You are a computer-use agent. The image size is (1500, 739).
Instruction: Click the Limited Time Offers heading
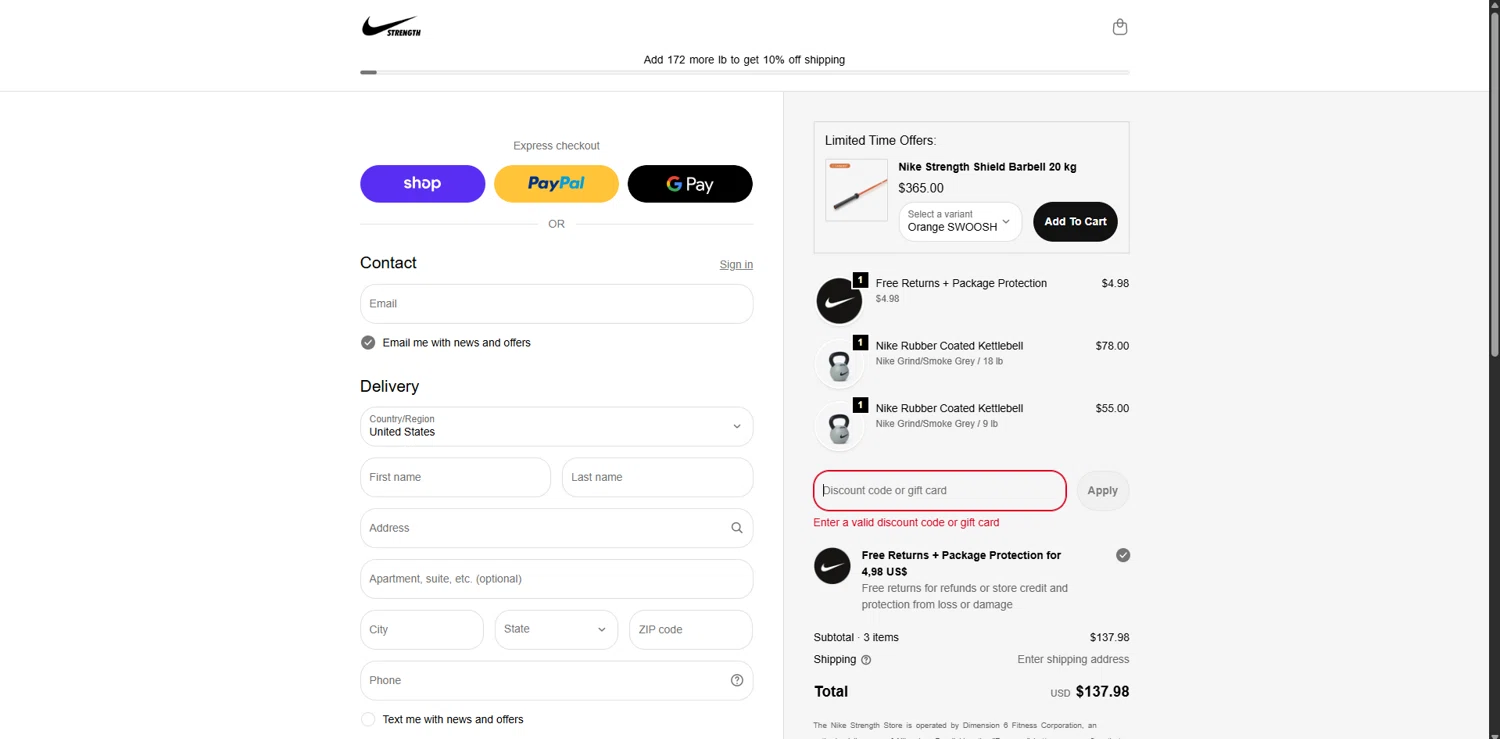(x=880, y=141)
